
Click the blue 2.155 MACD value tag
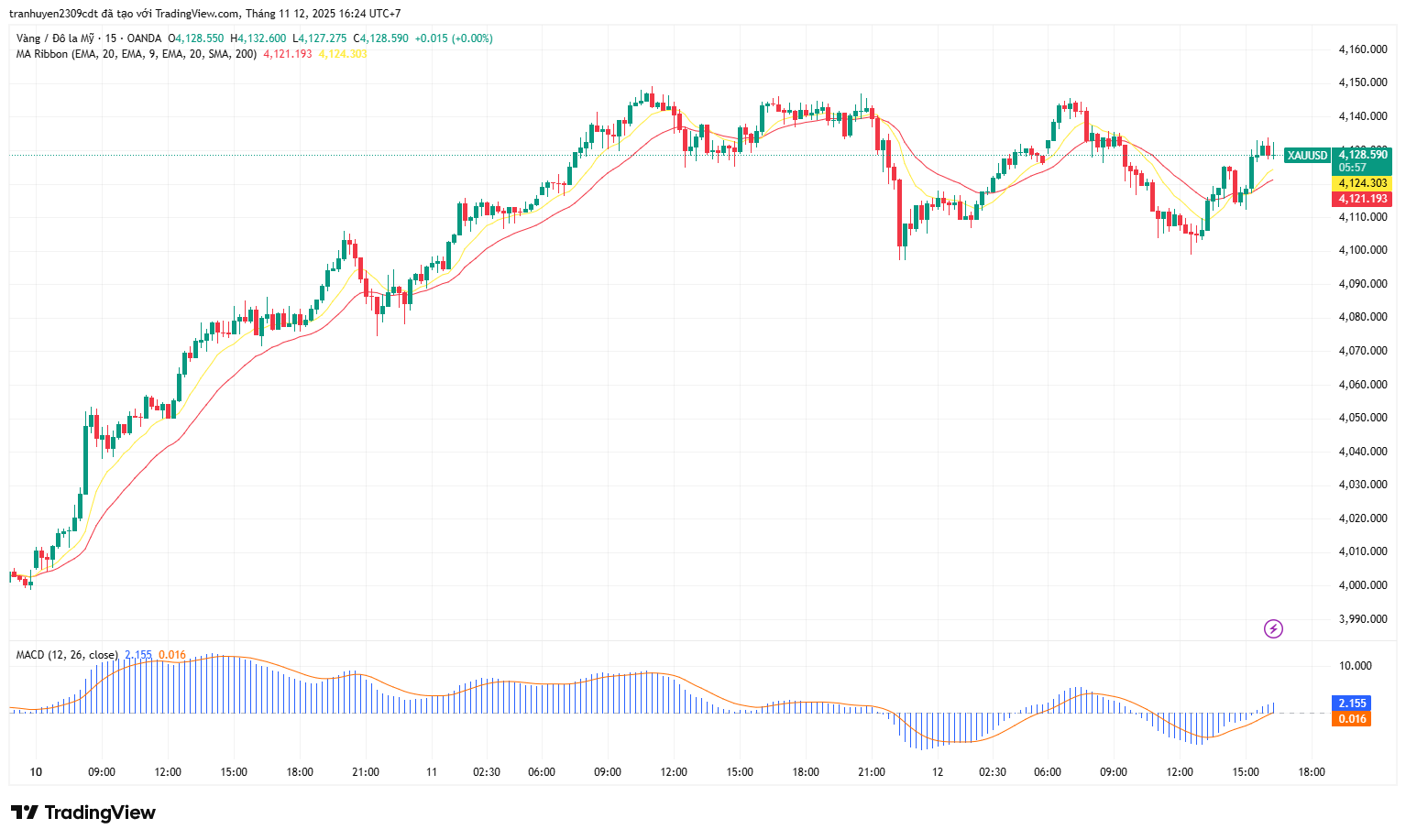1351,704
